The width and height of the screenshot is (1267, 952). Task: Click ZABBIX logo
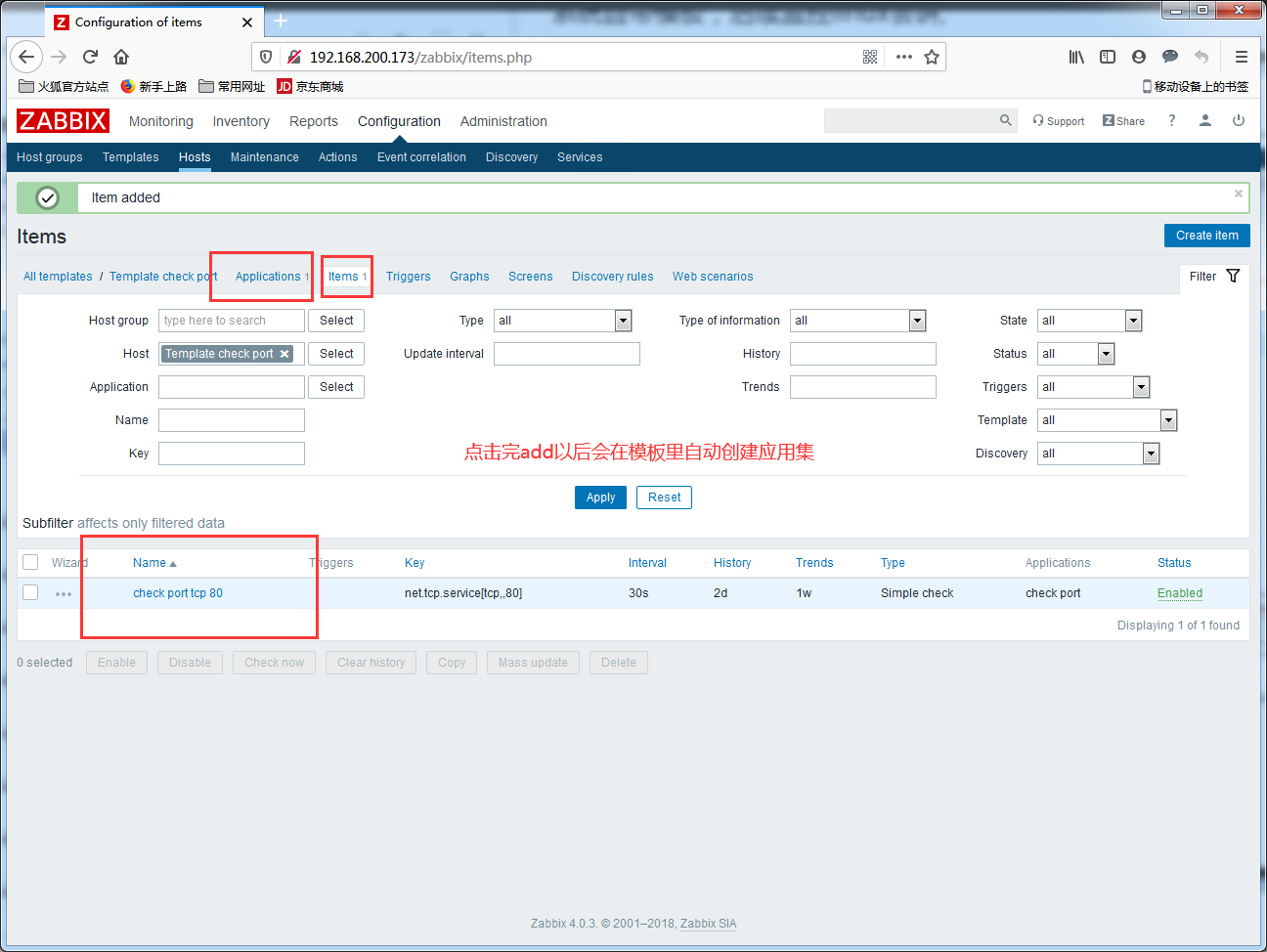click(x=63, y=121)
